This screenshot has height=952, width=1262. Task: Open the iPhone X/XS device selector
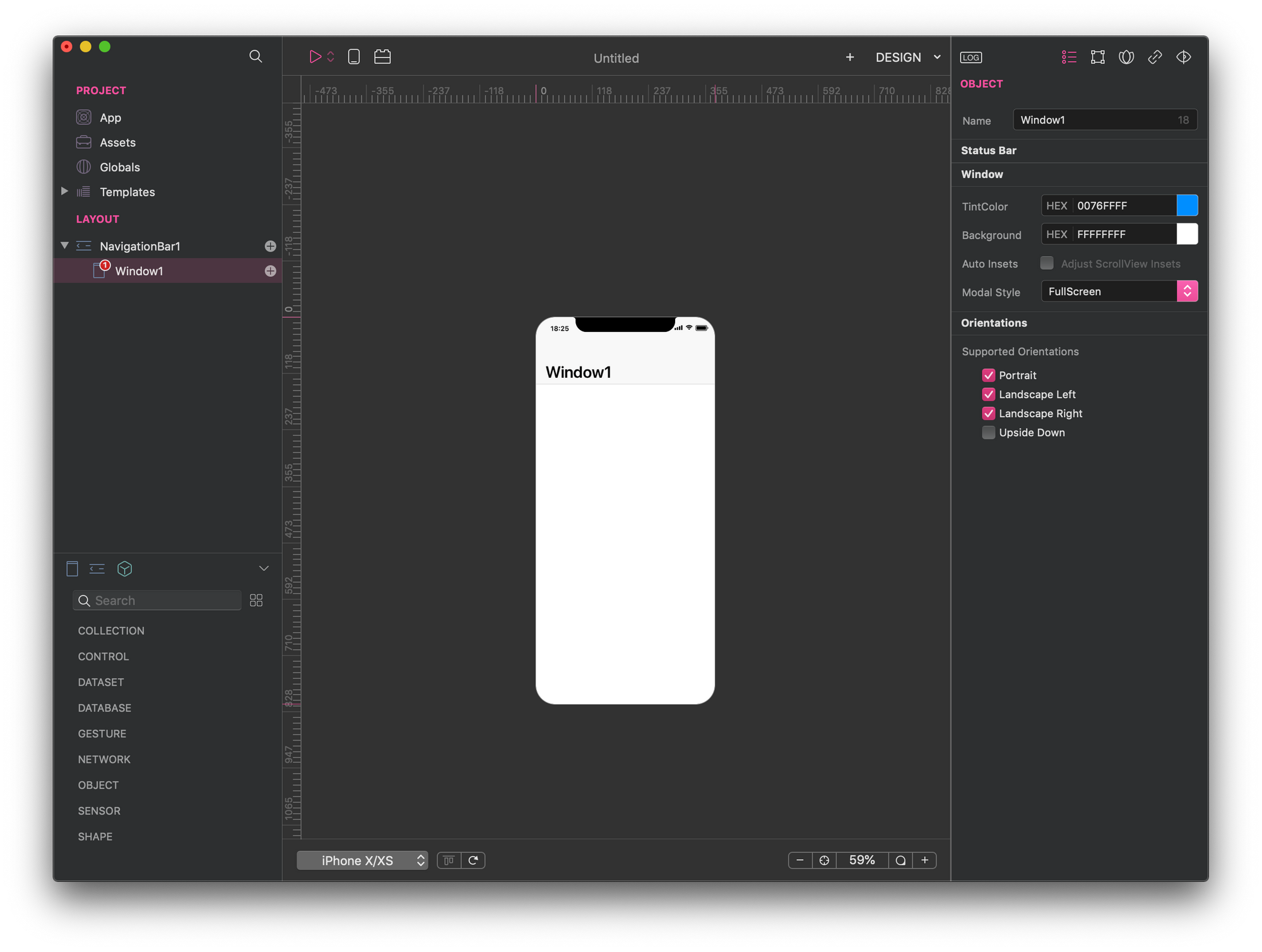click(362, 861)
